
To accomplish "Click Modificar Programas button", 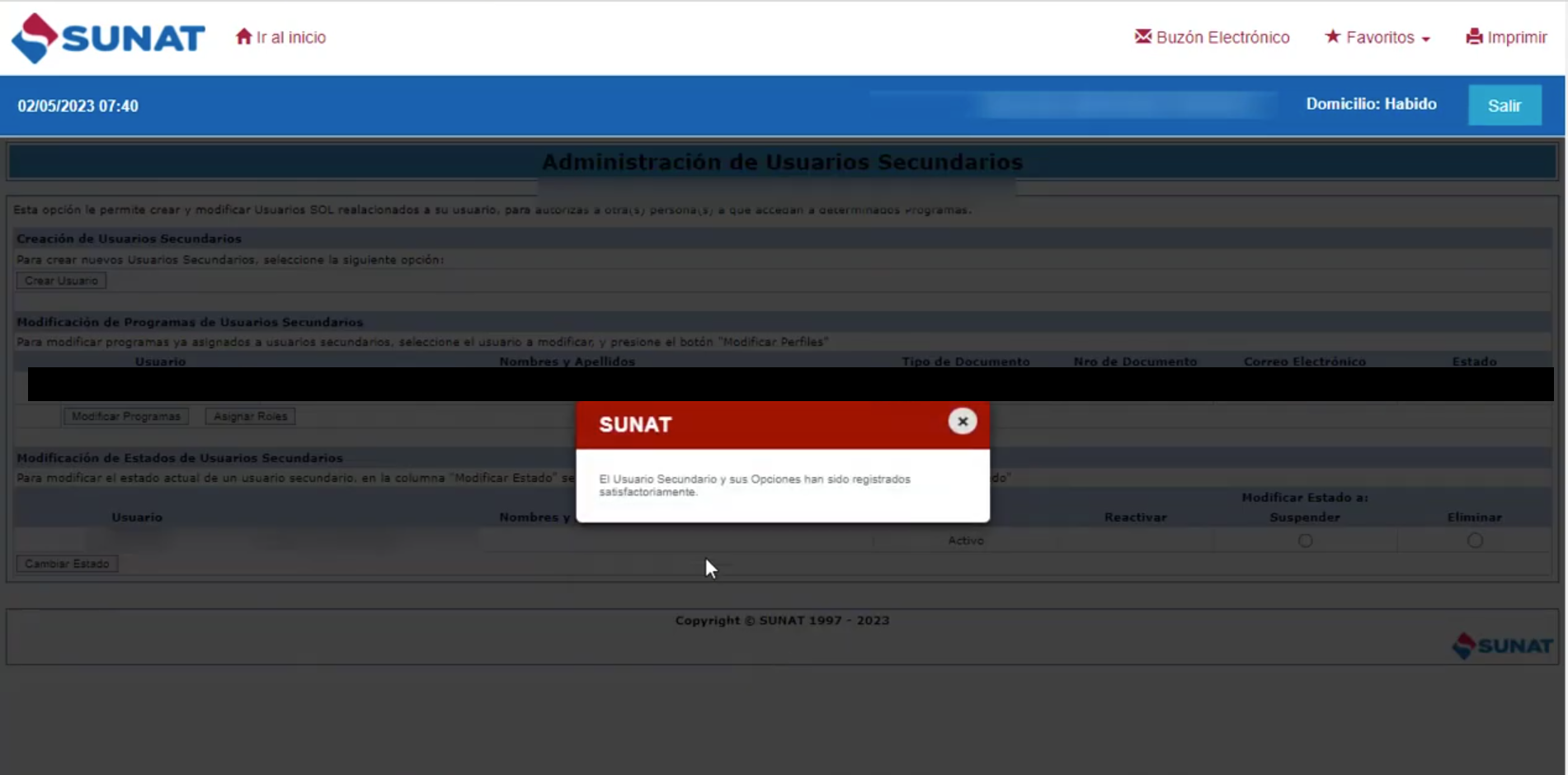I will pyautogui.click(x=126, y=417).
